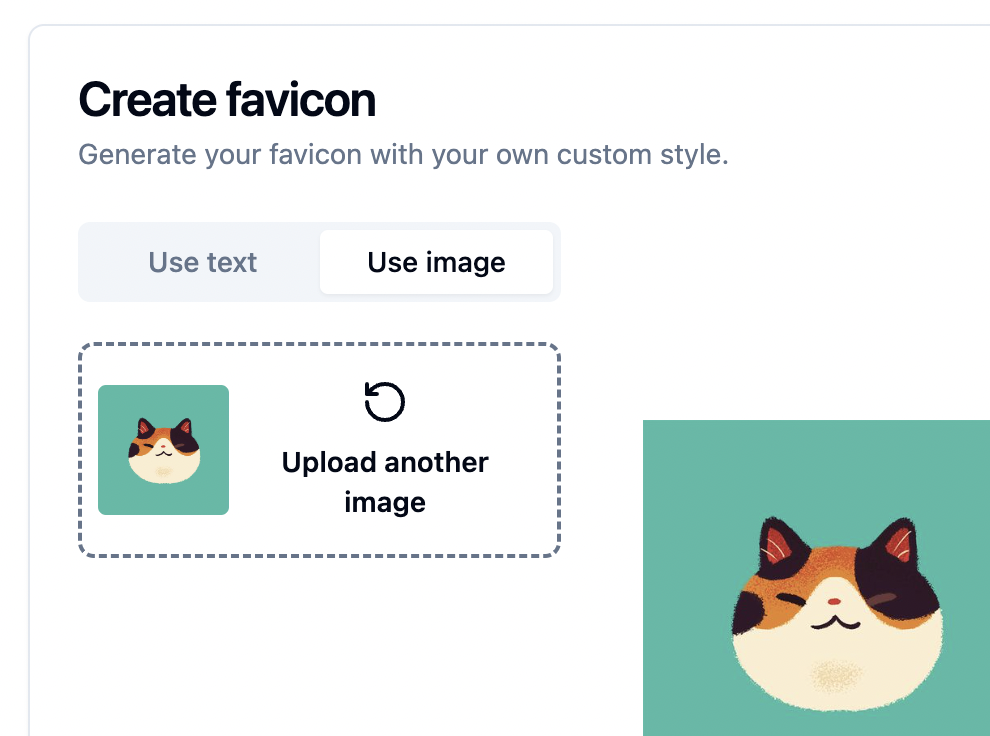
Task: Click inside the dashed upload area
Action: [x=318, y=450]
